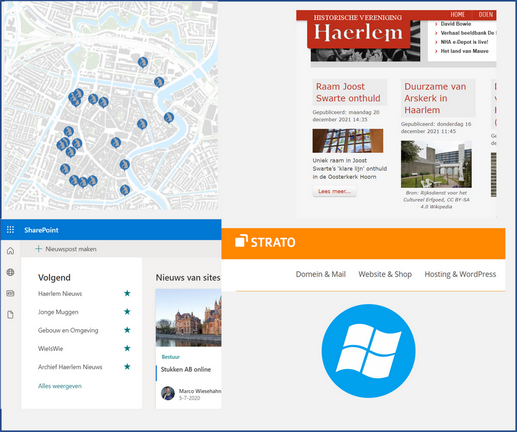517x432 pixels.
Task: Open the Raam Joost Swarte onthuld article
Action: 348,92
